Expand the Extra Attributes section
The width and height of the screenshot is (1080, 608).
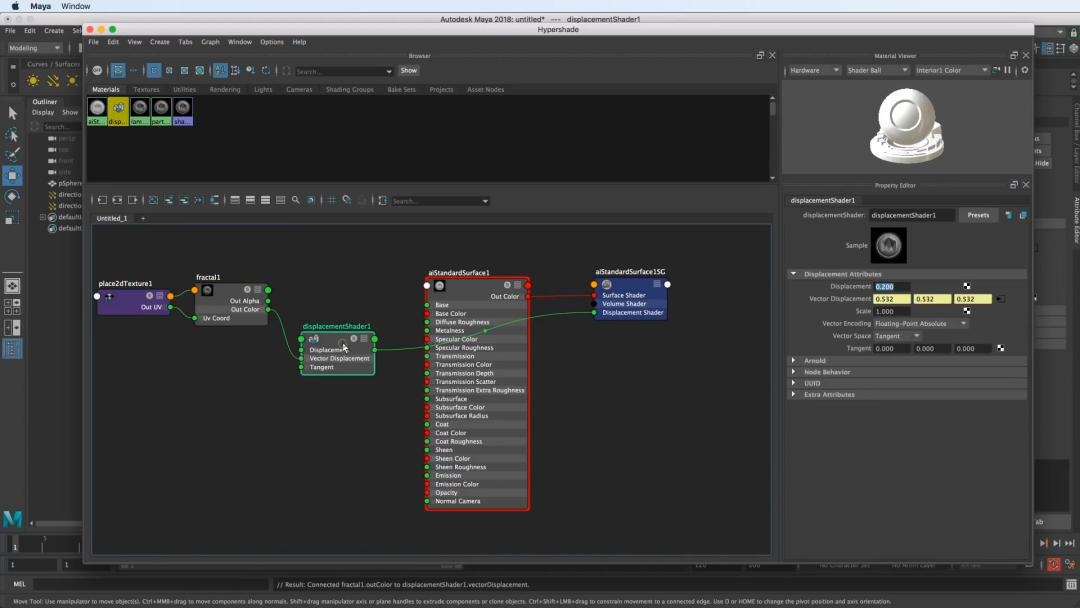pyautogui.click(x=793, y=395)
